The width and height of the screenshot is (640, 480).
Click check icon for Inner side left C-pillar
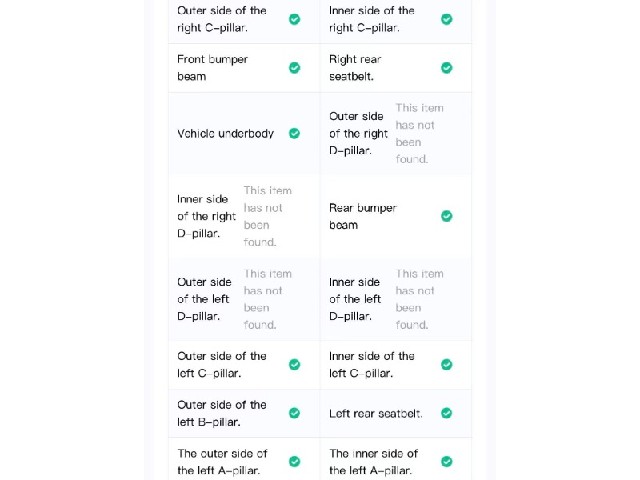pyautogui.click(x=447, y=364)
